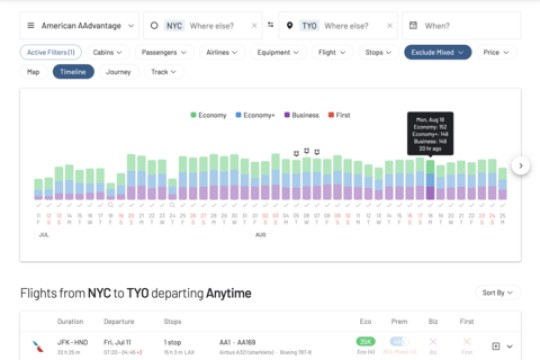
Task: Open the hamburger menu beside American AAdvantage
Action: (31, 25)
